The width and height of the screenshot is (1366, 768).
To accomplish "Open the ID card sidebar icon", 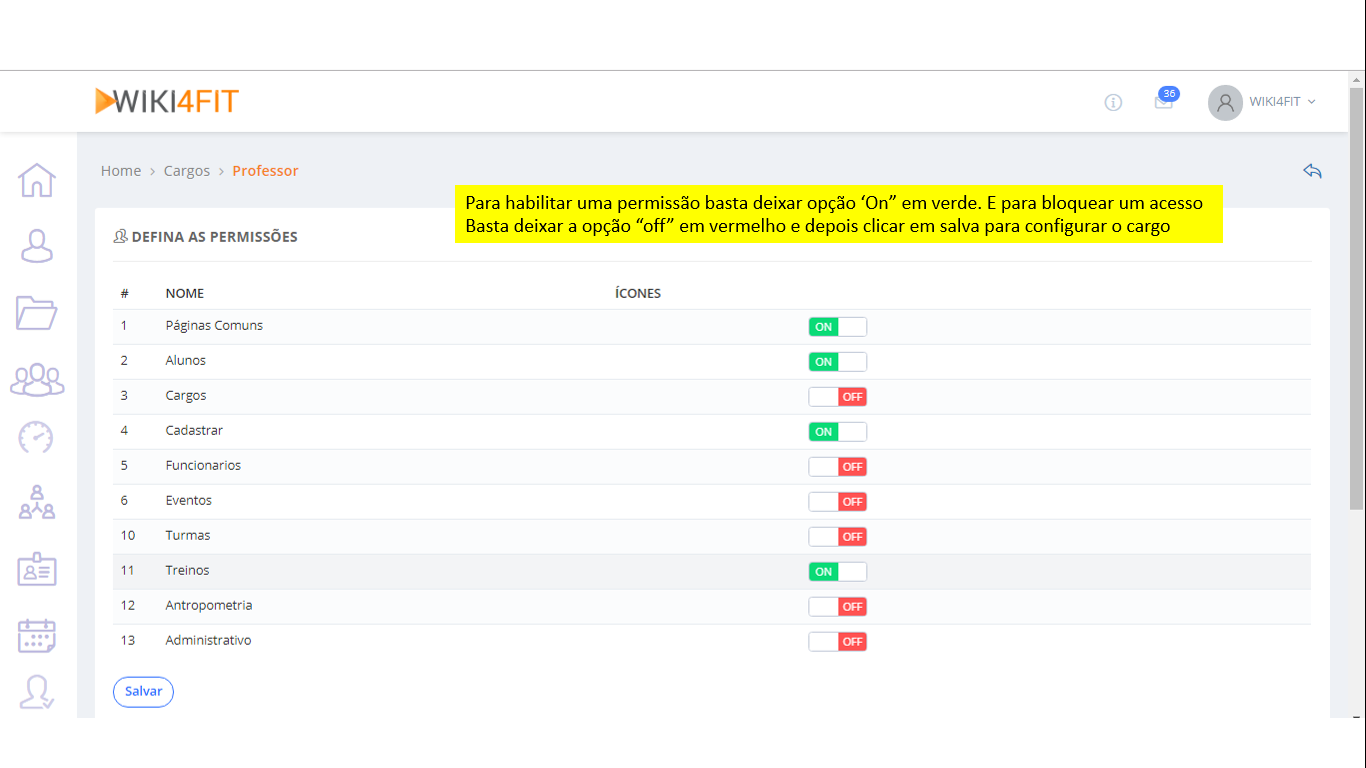I will (37, 570).
